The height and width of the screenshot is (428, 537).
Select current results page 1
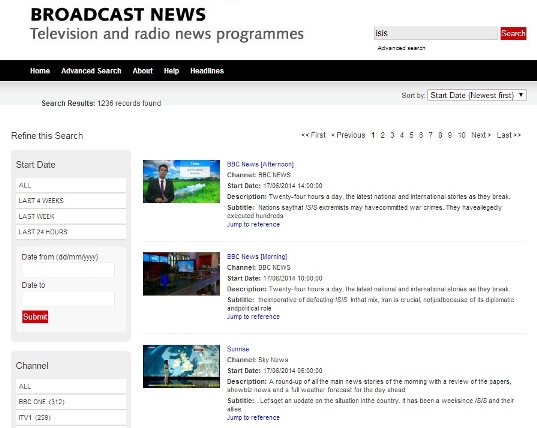coord(373,135)
